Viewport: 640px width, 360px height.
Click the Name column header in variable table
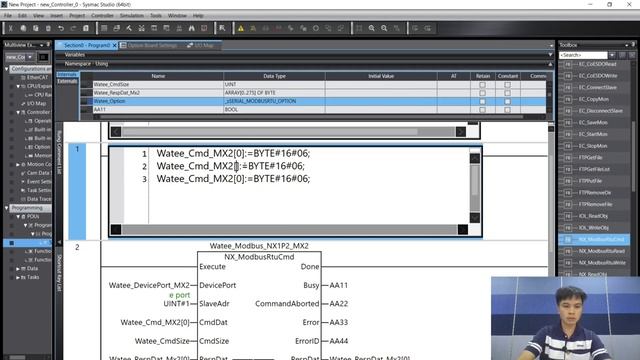point(158,76)
